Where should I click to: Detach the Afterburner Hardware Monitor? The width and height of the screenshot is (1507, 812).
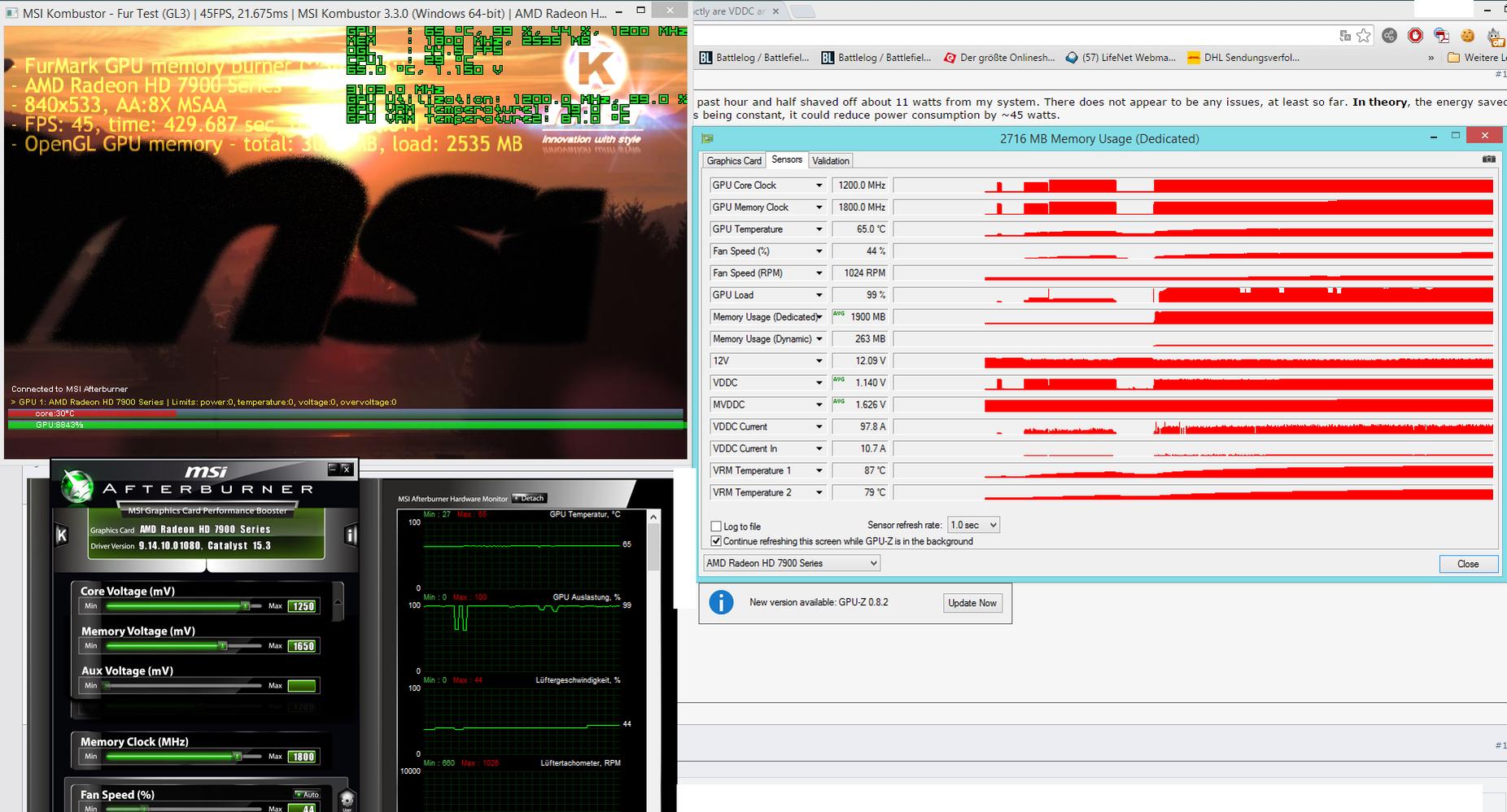coord(529,498)
